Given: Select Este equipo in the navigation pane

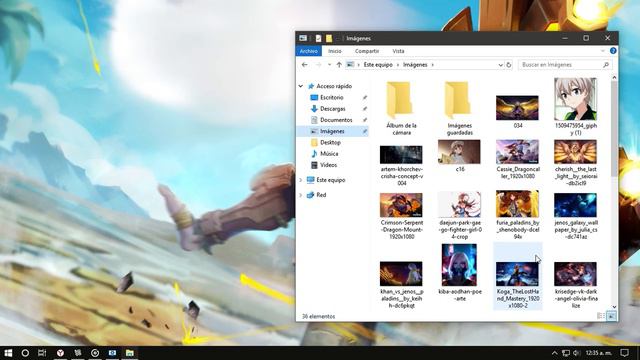Looking at the screenshot, I should (331, 180).
